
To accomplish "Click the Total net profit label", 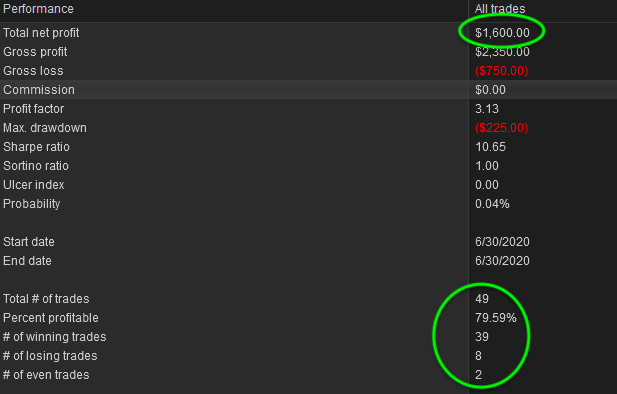I will pos(41,33).
